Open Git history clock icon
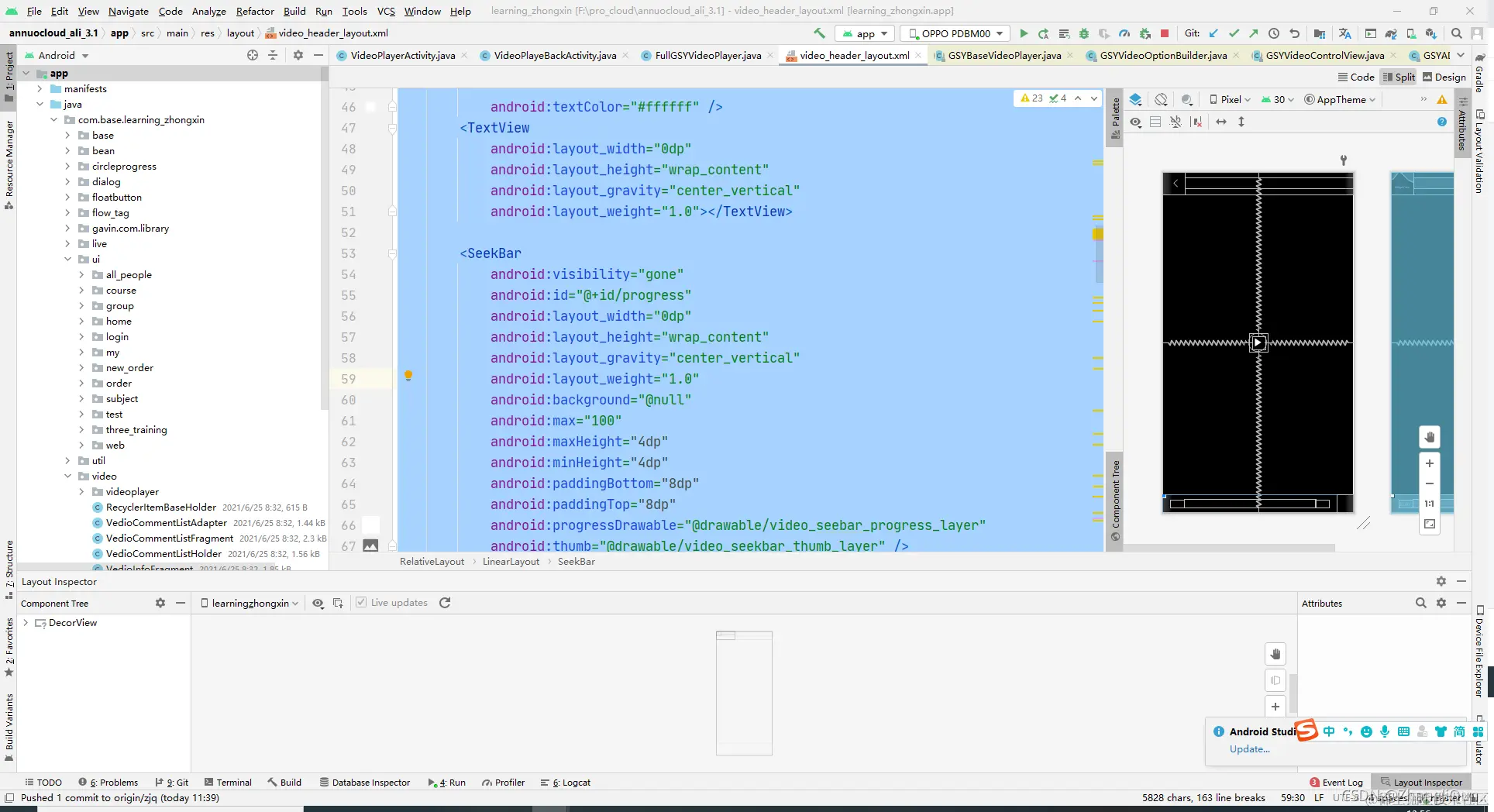The height and width of the screenshot is (812, 1494). [1274, 33]
